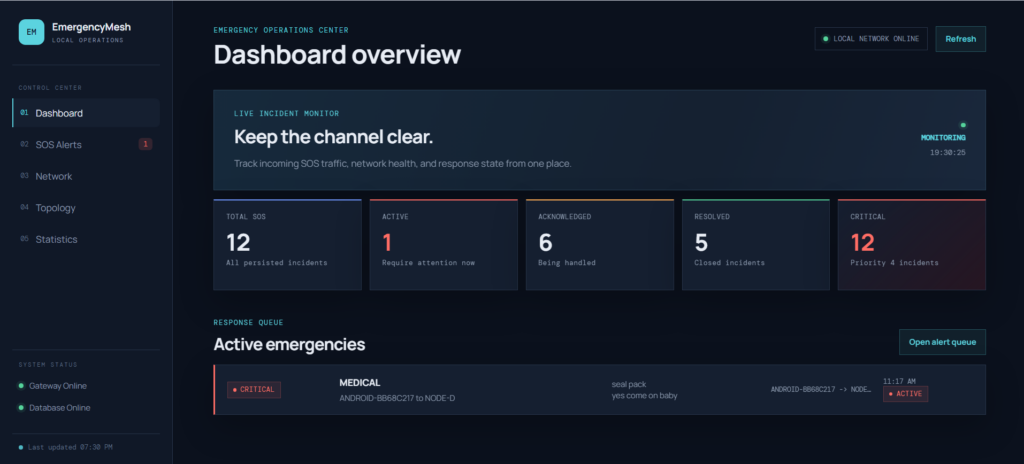Click the Dashboard overview heading
Image resolution: width=1024 pixels, height=464 pixels.
[337, 54]
